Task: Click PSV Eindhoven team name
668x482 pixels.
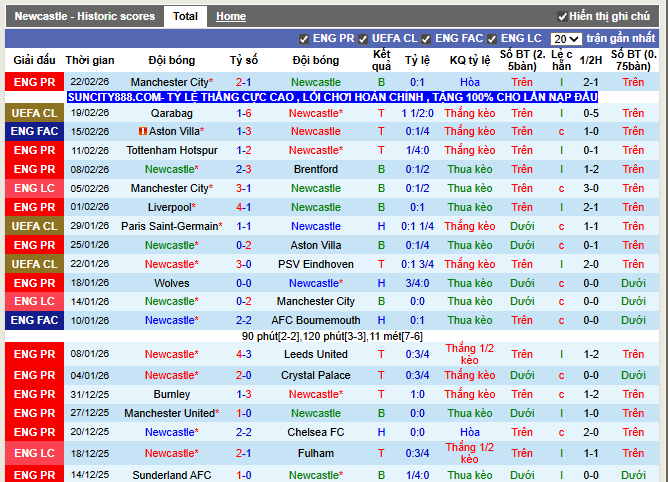Action: 316,264
